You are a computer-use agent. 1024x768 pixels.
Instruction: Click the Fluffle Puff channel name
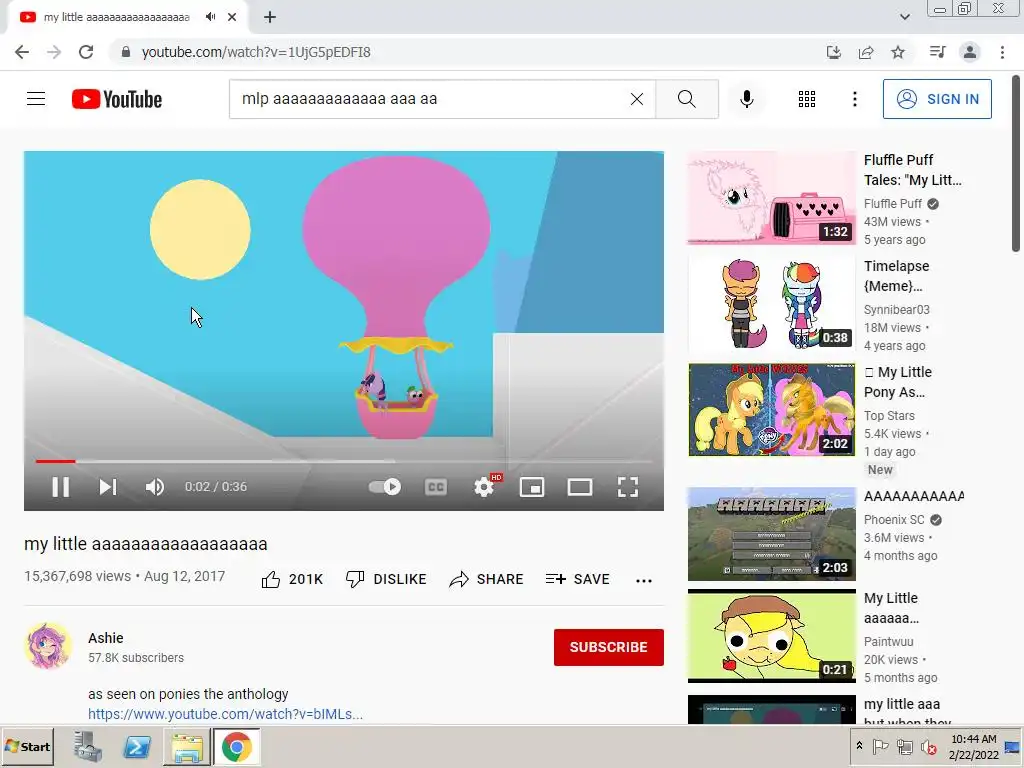click(893, 204)
